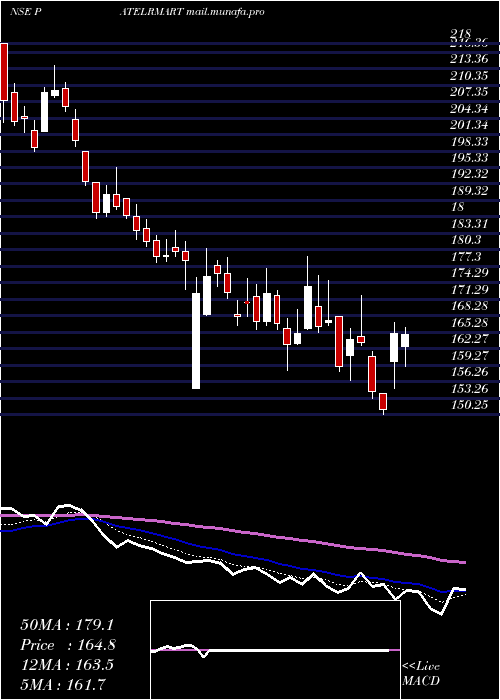
Task: Click the 207.35 price level label
Action: click(469, 92)
